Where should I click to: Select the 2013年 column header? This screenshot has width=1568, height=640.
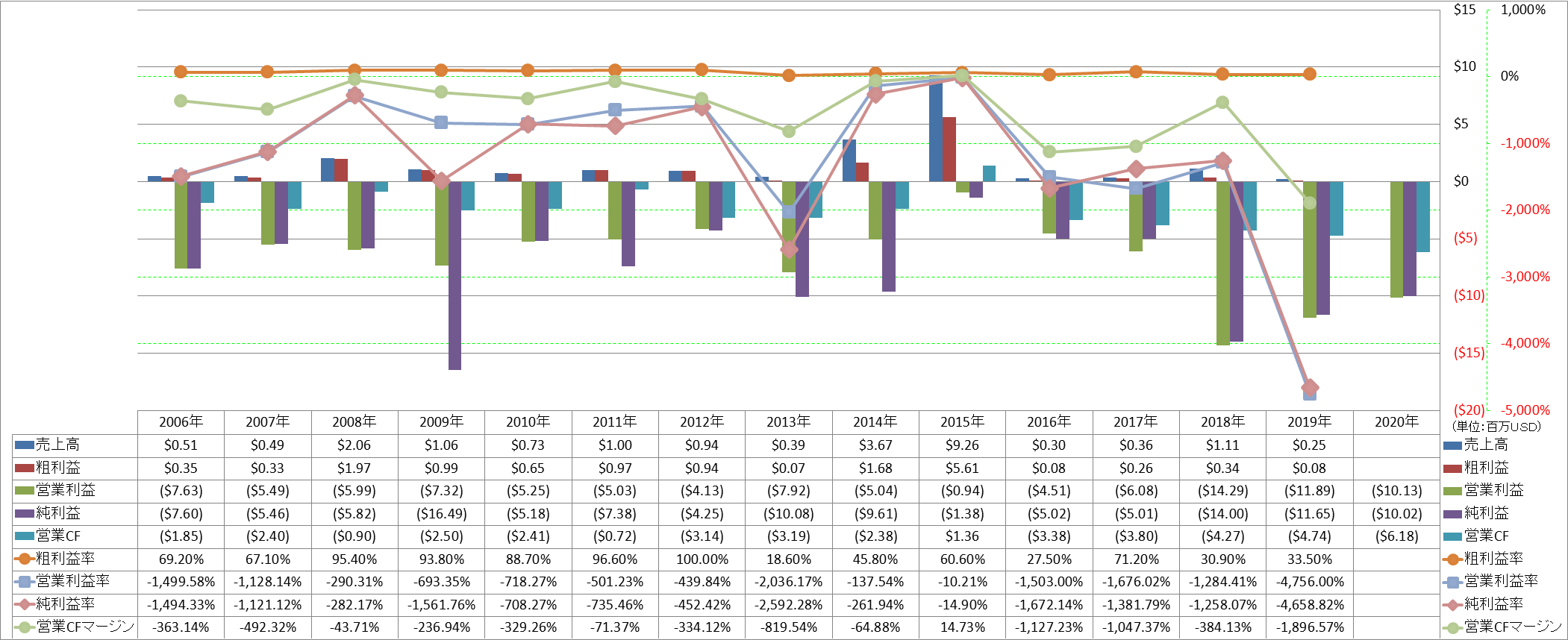[788, 421]
